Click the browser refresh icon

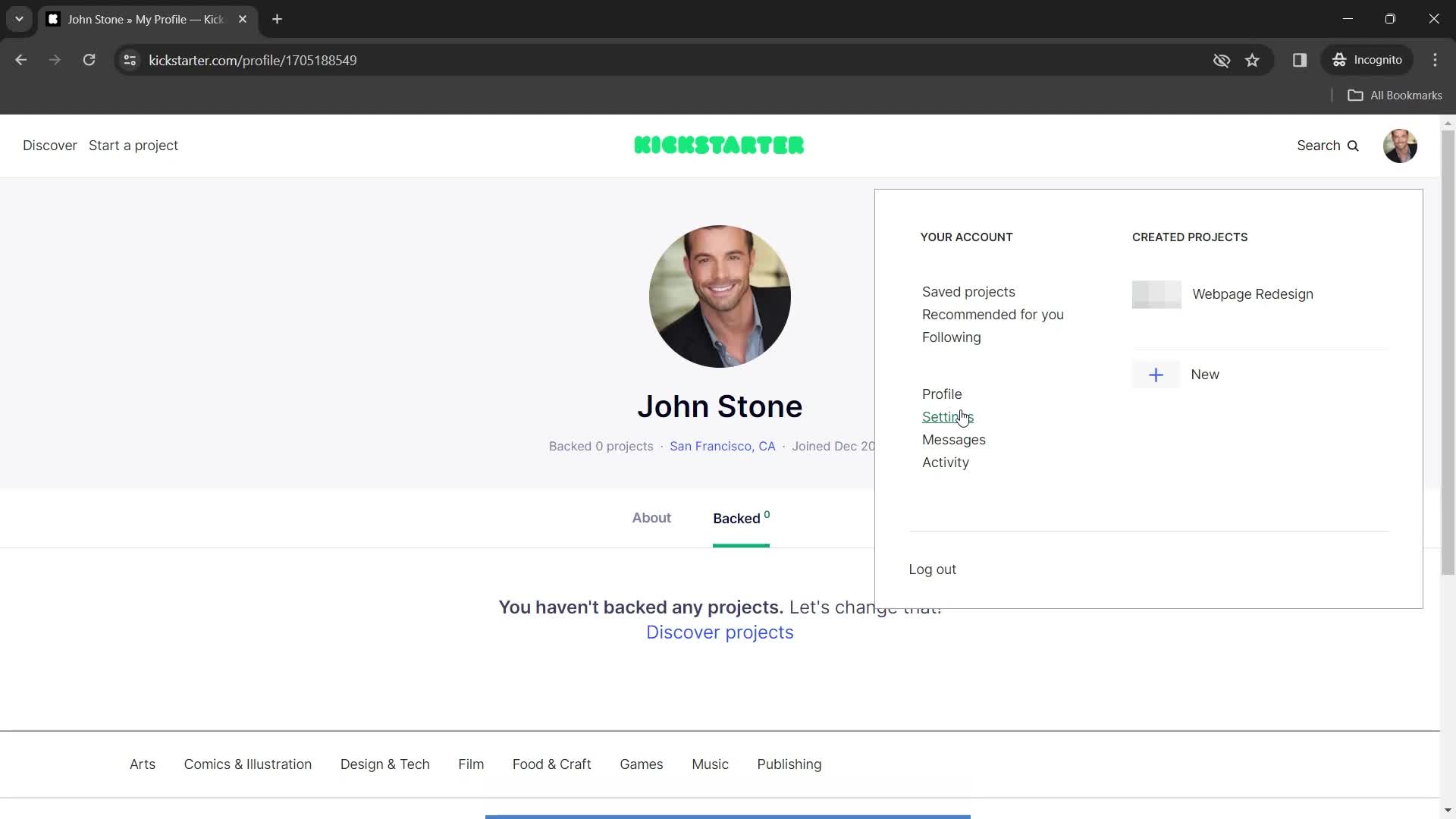click(89, 60)
